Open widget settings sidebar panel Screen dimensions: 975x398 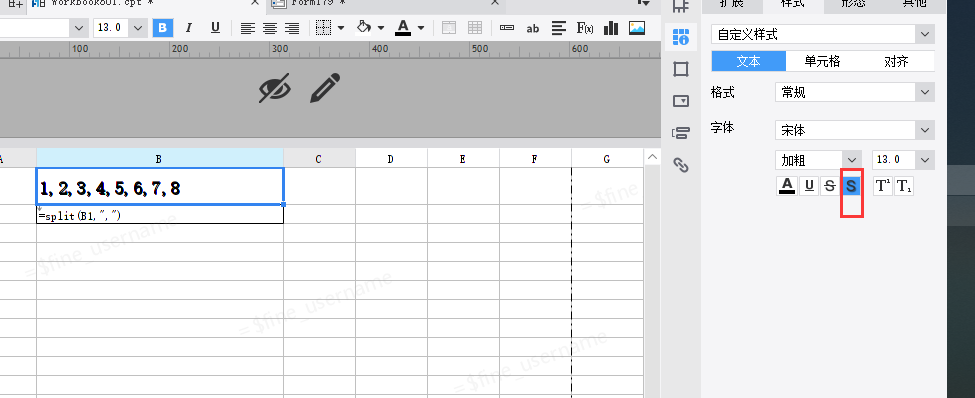coord(681,101)
